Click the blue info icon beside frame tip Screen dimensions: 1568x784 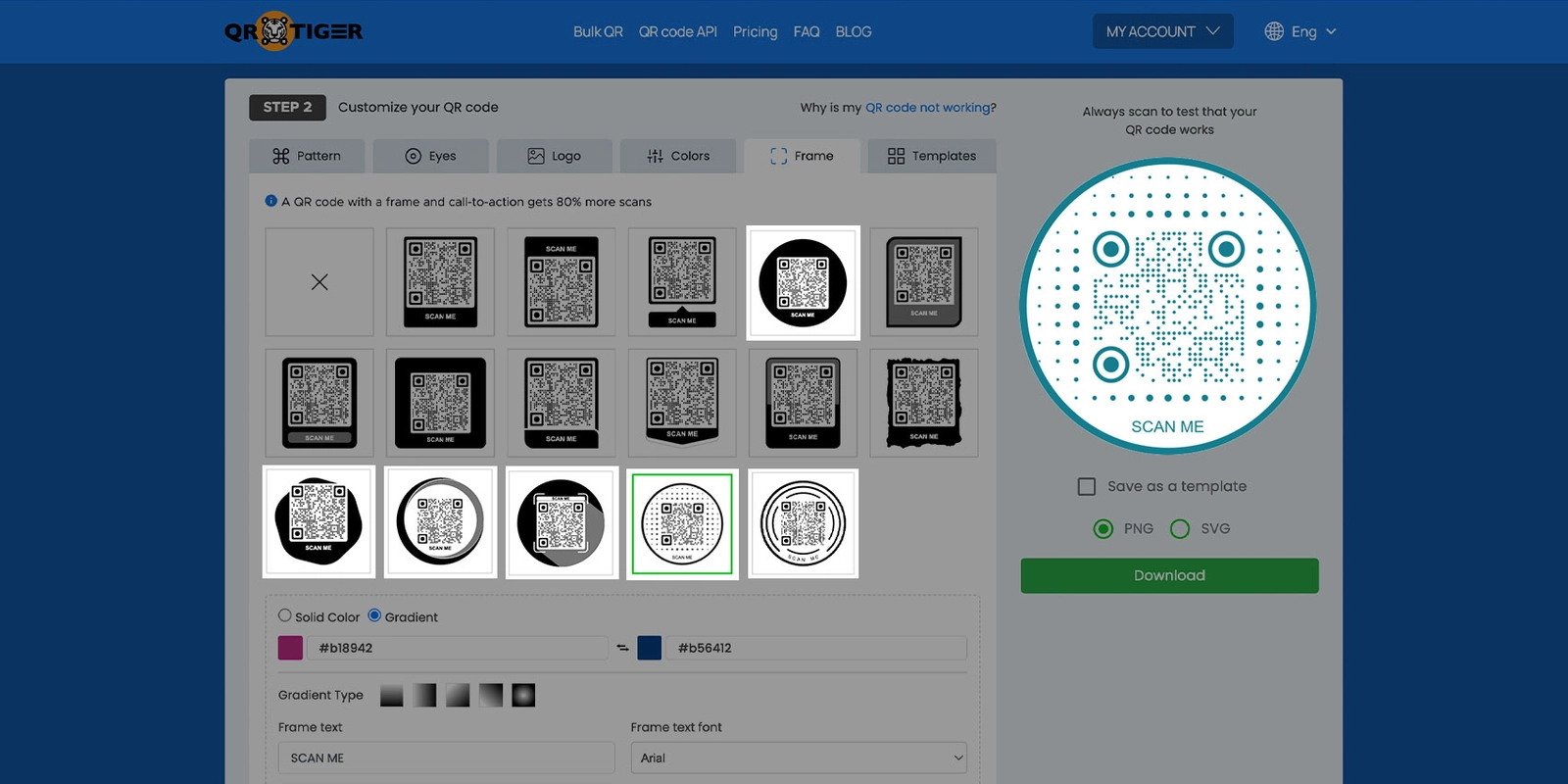point(271,201)
